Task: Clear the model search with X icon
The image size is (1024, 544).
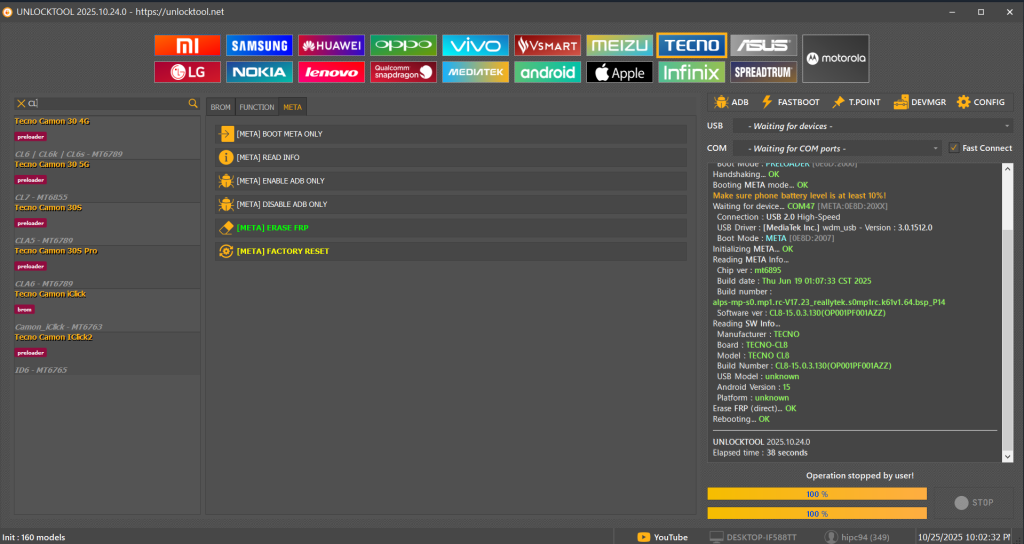Action: click(21, 103)
